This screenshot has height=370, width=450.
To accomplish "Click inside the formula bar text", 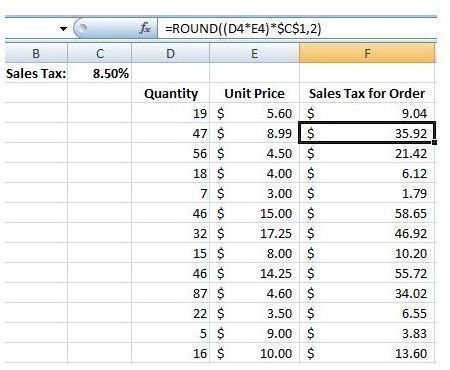I will click(x=243, y=29).
